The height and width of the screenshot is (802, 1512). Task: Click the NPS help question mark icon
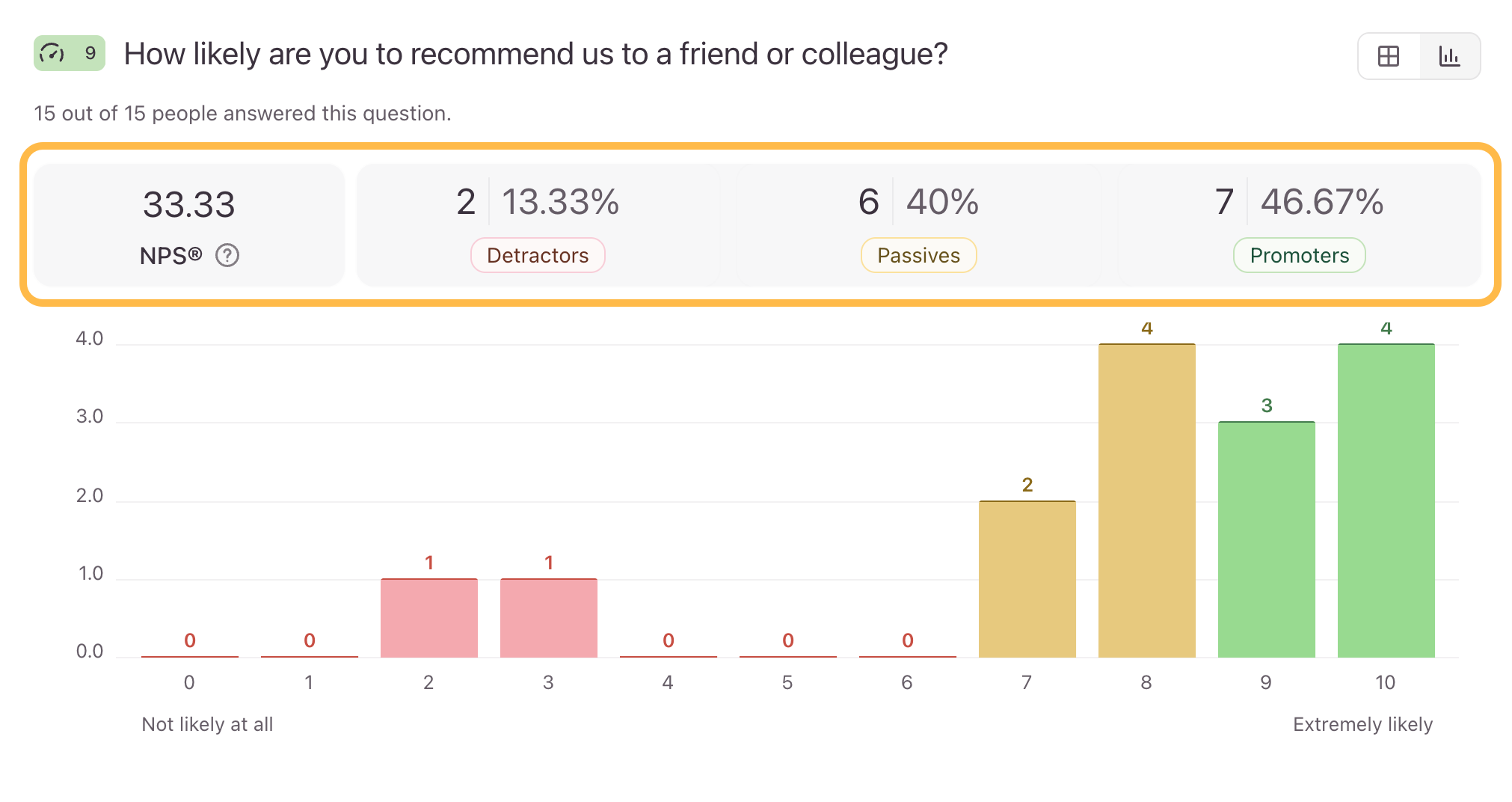[227, 256]
